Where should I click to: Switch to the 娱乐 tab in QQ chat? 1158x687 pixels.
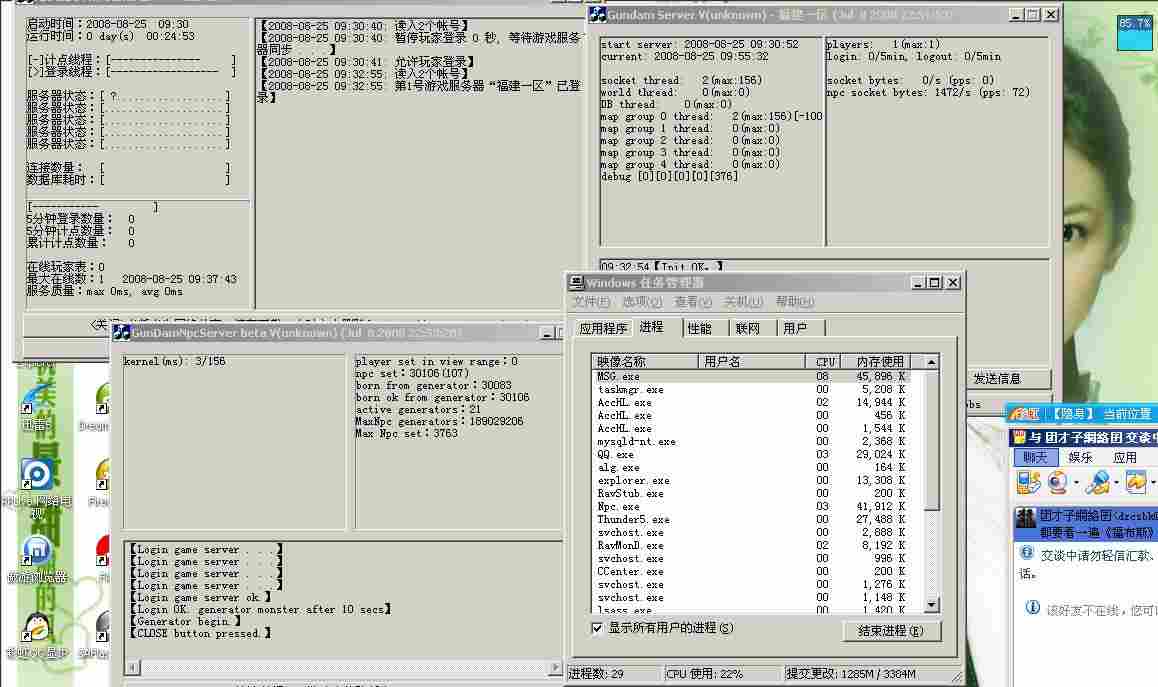[1080, 457]
